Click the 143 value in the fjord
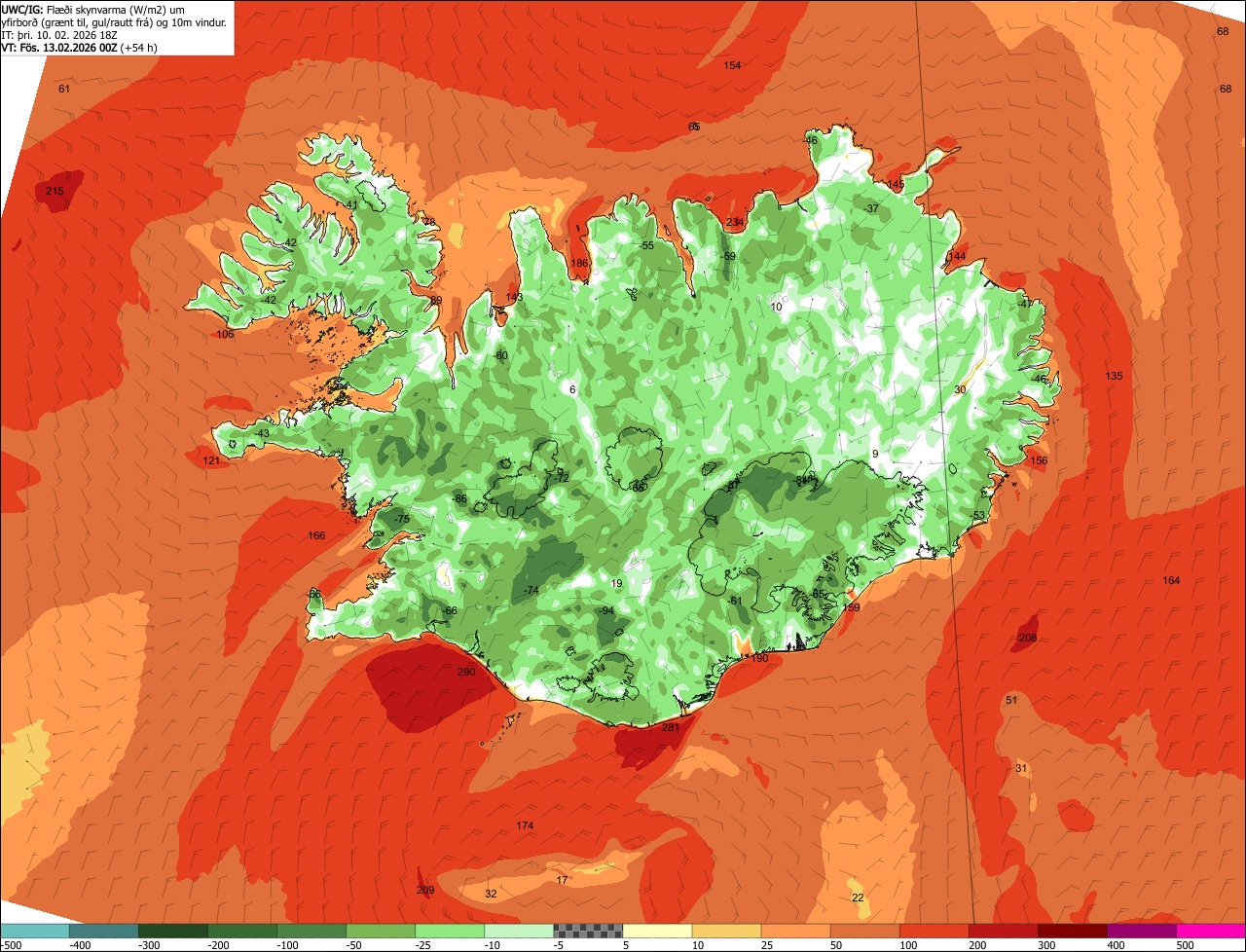Image resolution: width=1246 pixels, height=952 pixels. [514, 297]
